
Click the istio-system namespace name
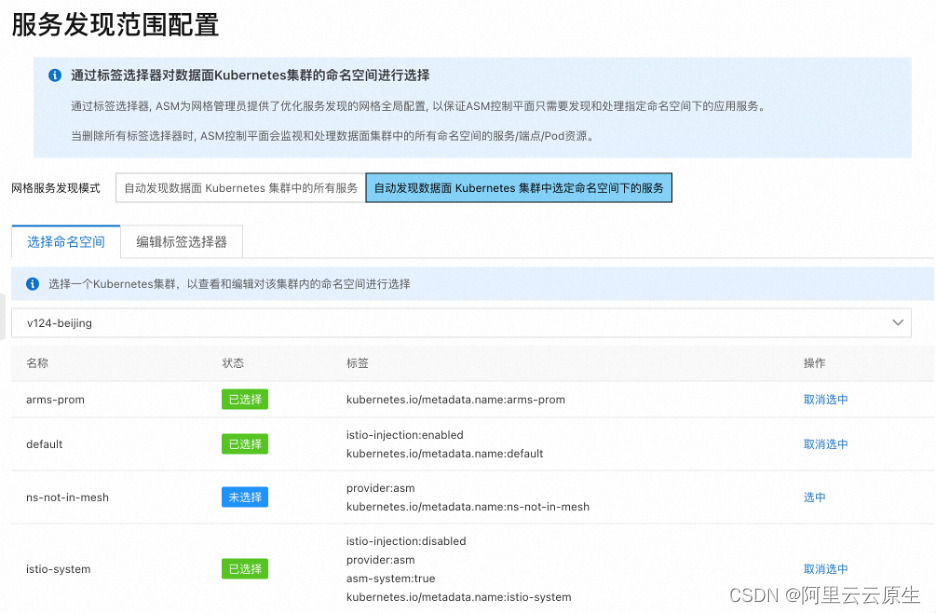click(x=58, y=569)
